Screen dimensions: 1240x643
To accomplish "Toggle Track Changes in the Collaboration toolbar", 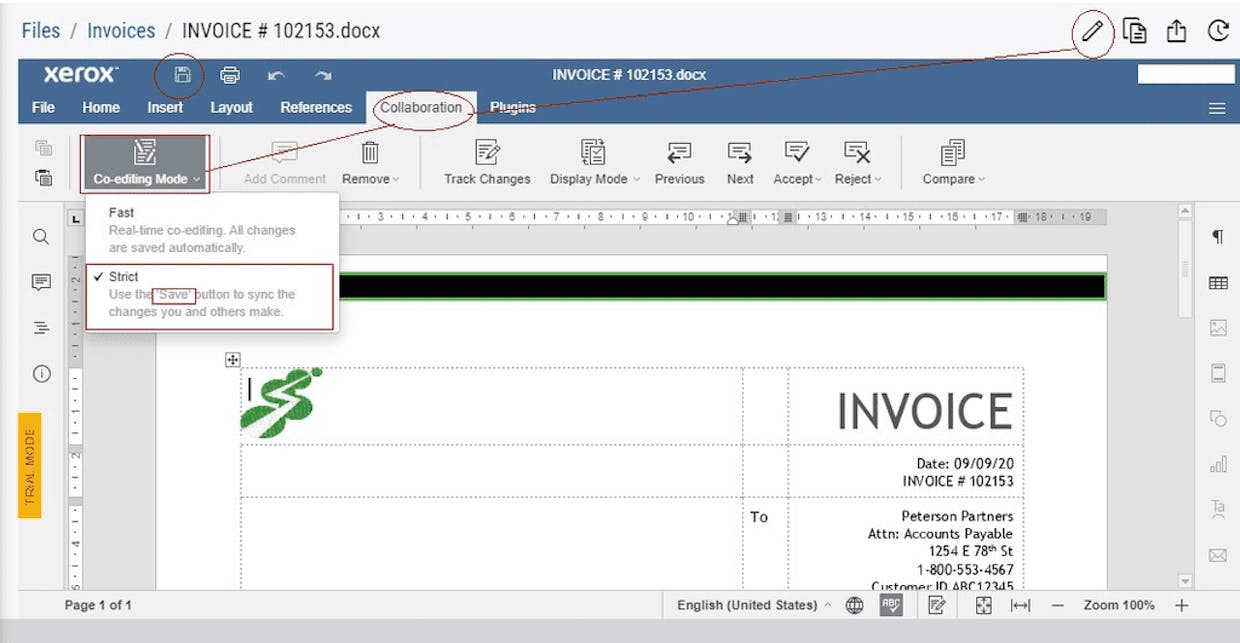I will click(487, 163).
